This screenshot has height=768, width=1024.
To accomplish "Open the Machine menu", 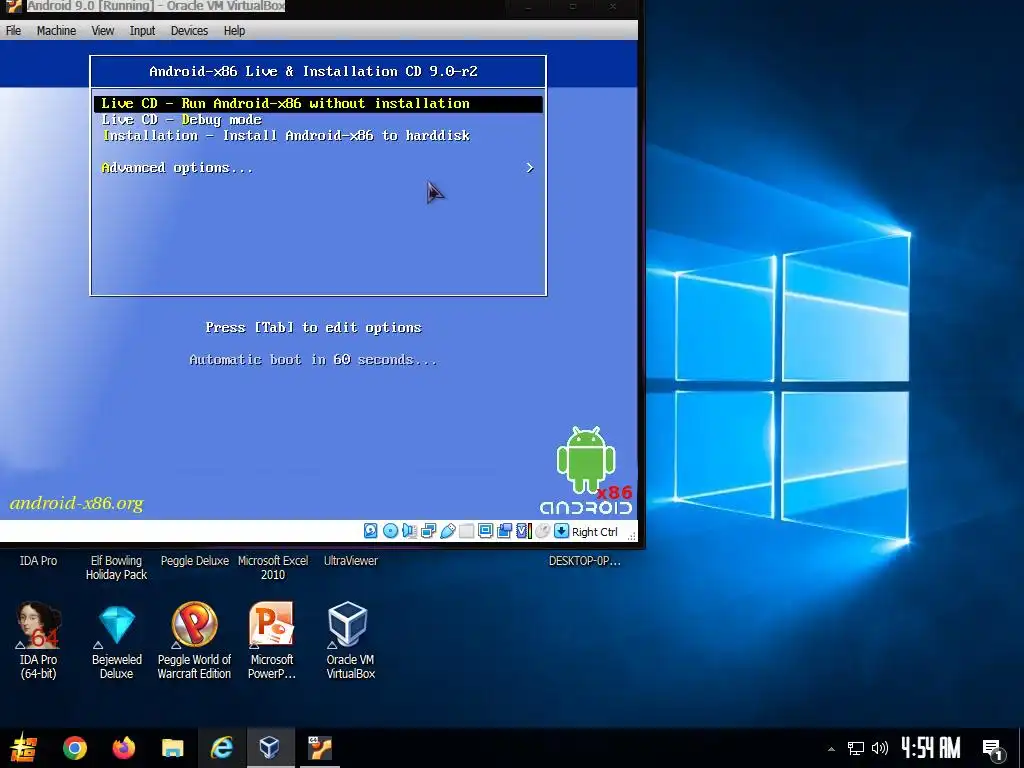I will 56,31.
